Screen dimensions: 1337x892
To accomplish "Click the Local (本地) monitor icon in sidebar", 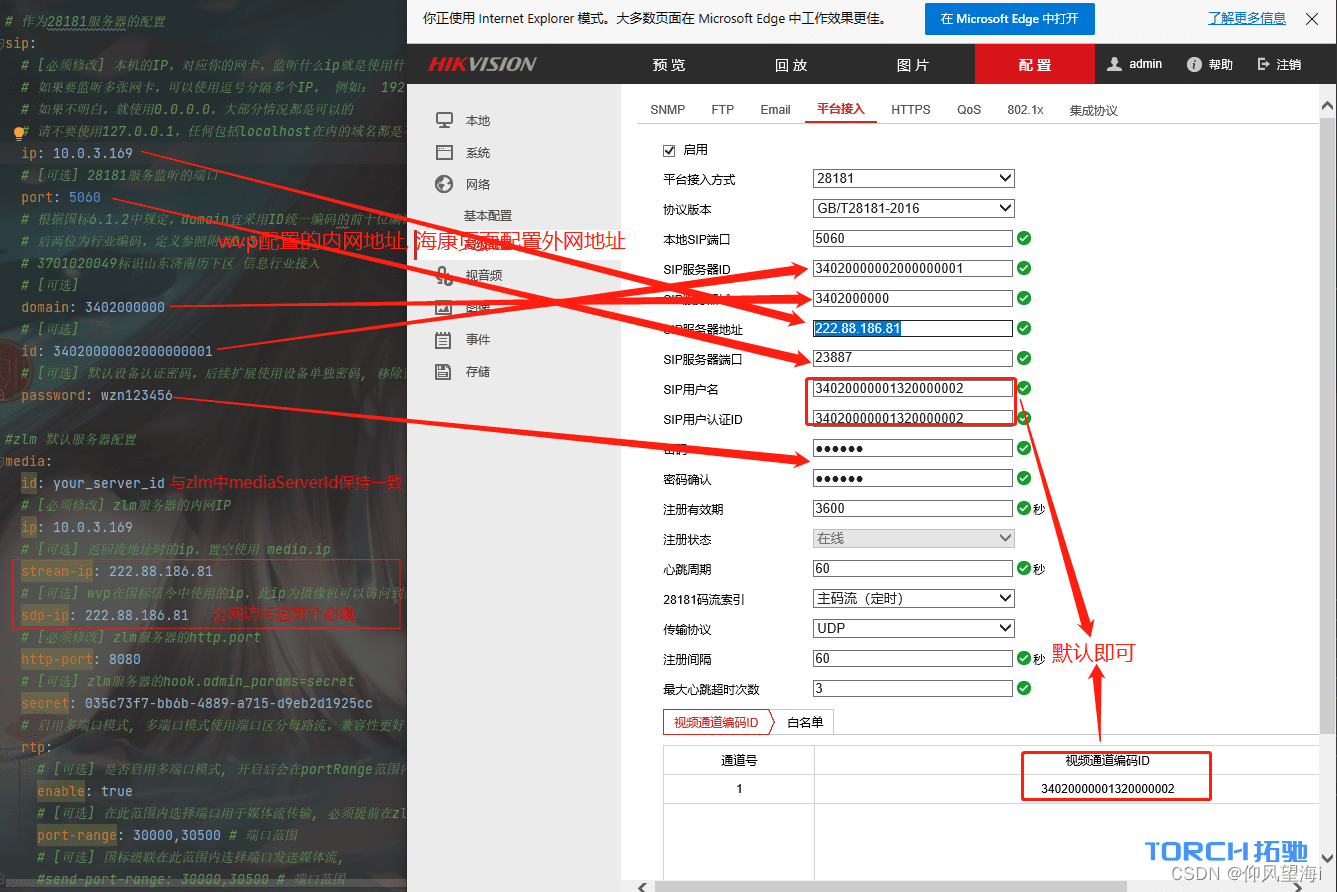I will (445, 120).
